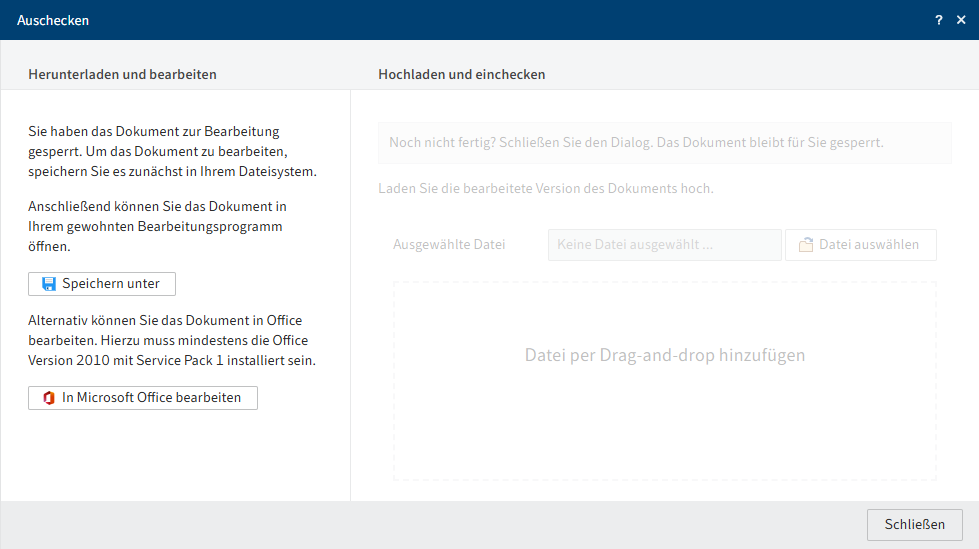Image resolution: width=979 pixels, height=549 pixels.
Task: Click the Laden Sie die bearbeitete Version text
Action: [546, 189]
